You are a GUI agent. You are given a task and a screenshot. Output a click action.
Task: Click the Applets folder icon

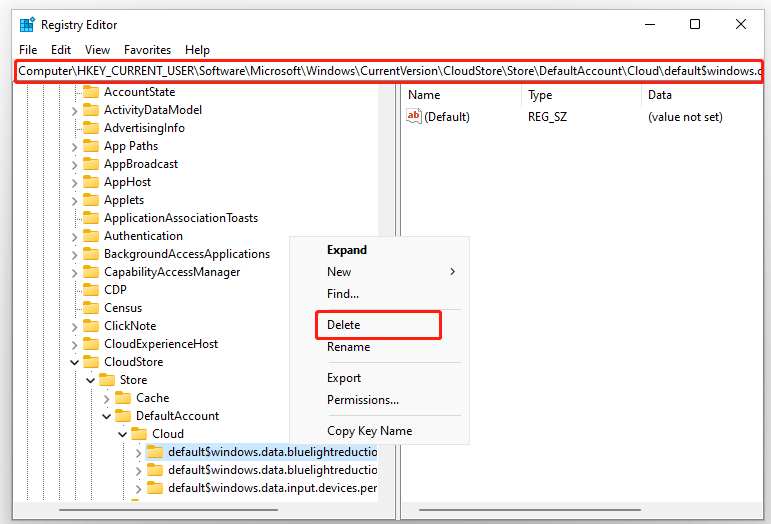click(x=91, y=200)
